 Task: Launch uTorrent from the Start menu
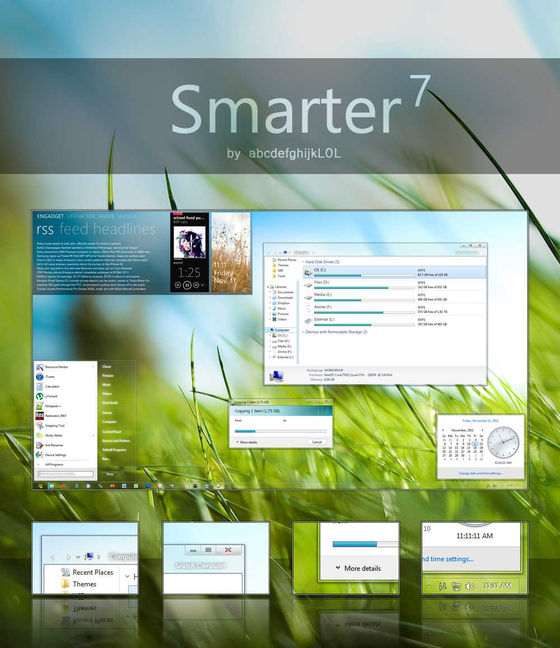(39, 396)
